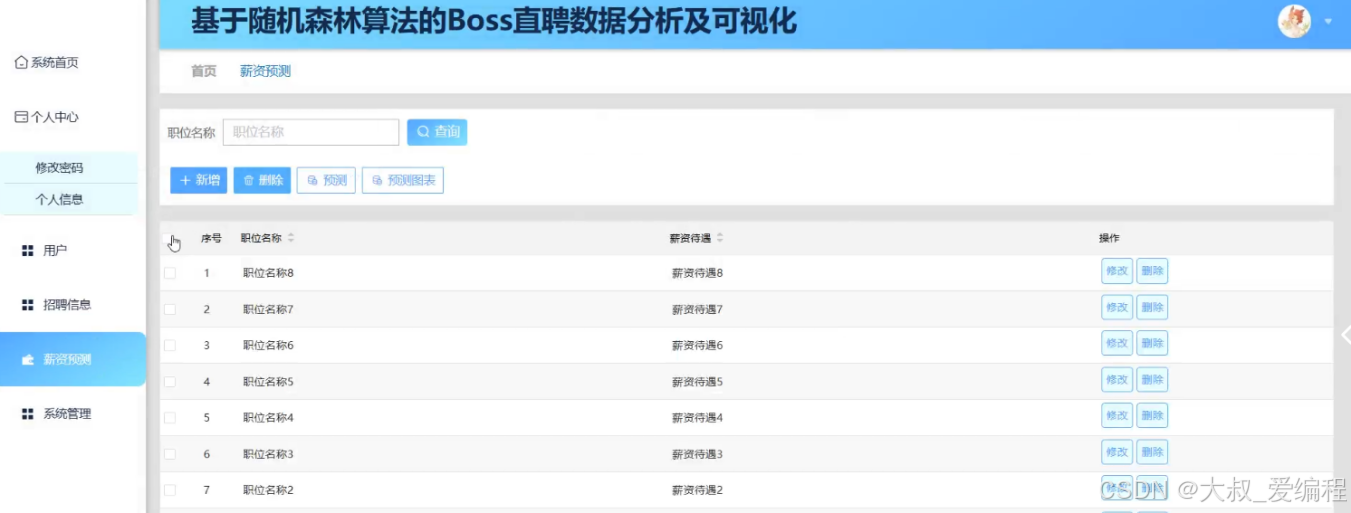Click the 序号 column header
Image resolution: width=1351 pixels, height=513 pixels.
coord(211,238)
